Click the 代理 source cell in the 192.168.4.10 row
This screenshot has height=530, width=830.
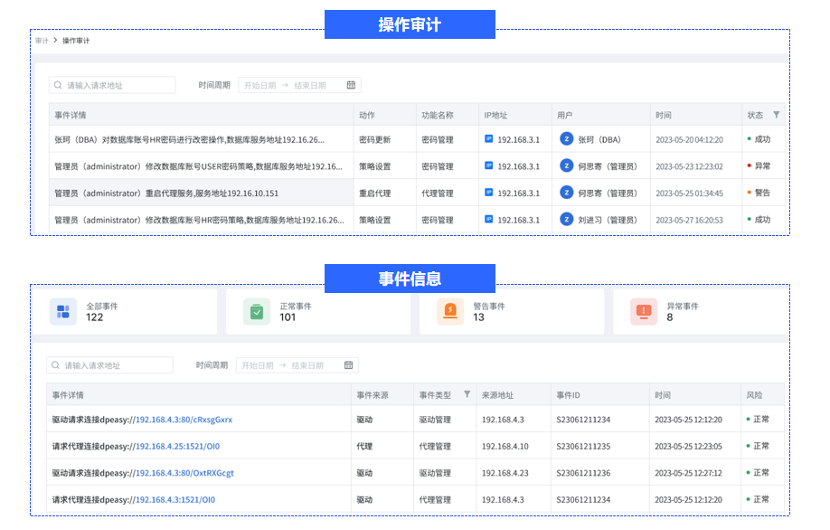(365, 446)
